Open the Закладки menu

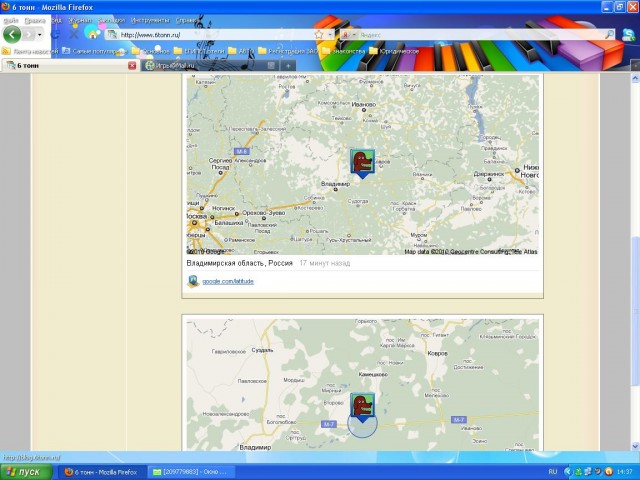click(x=111, y=20)
